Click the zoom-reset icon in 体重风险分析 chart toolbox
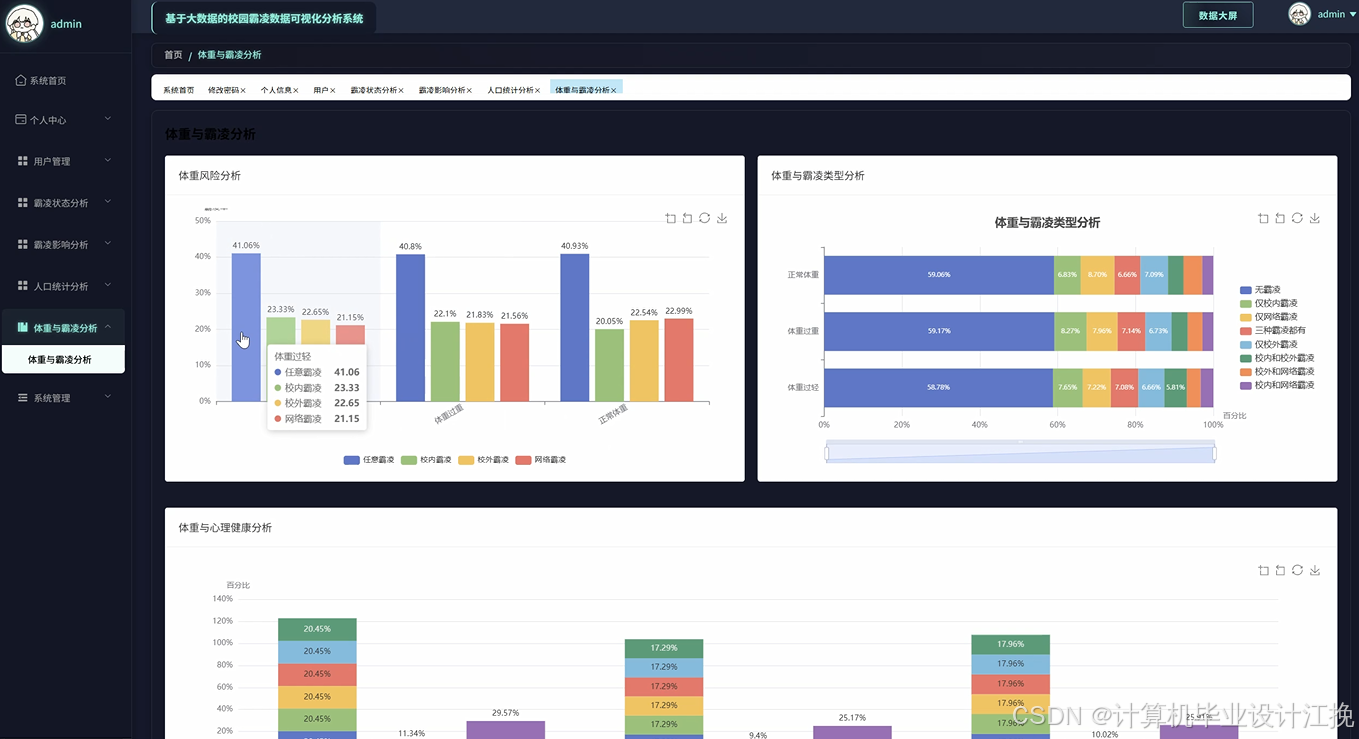 [x=687, y=218]
